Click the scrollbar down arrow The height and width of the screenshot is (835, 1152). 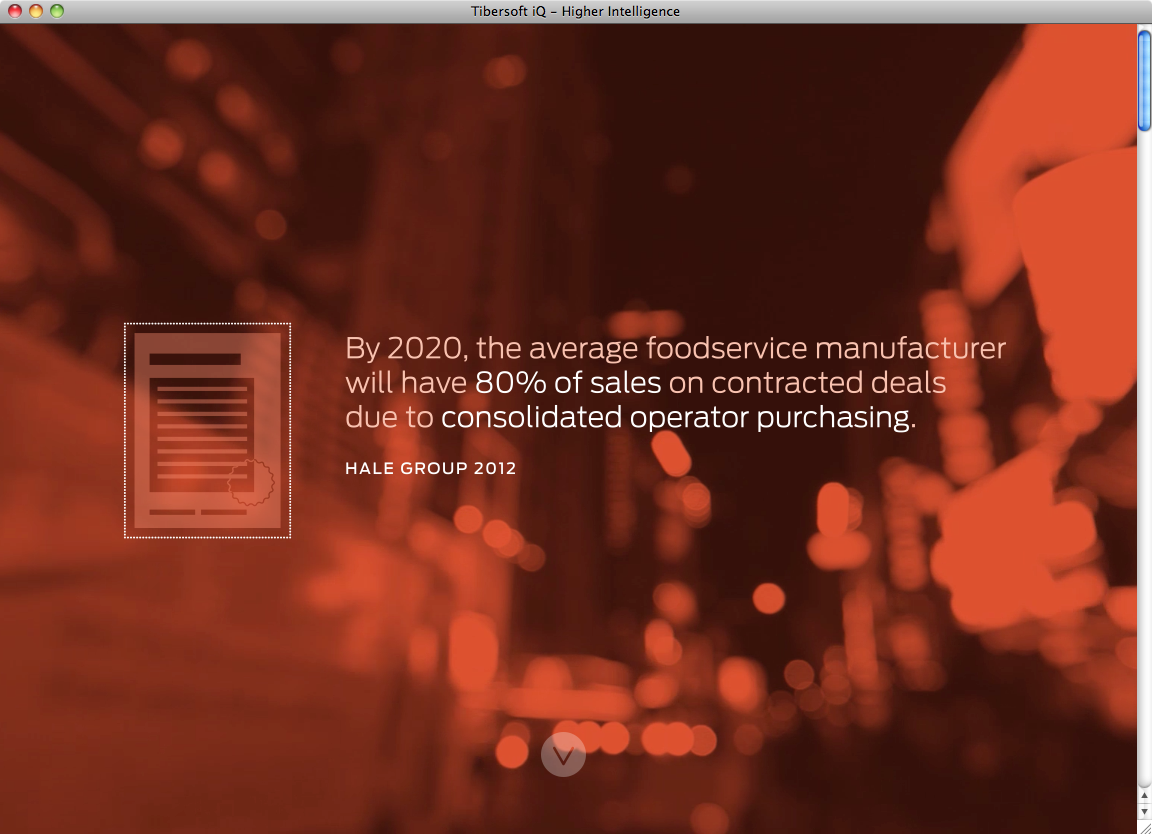pyautogui.click(x=1144, y=811)
